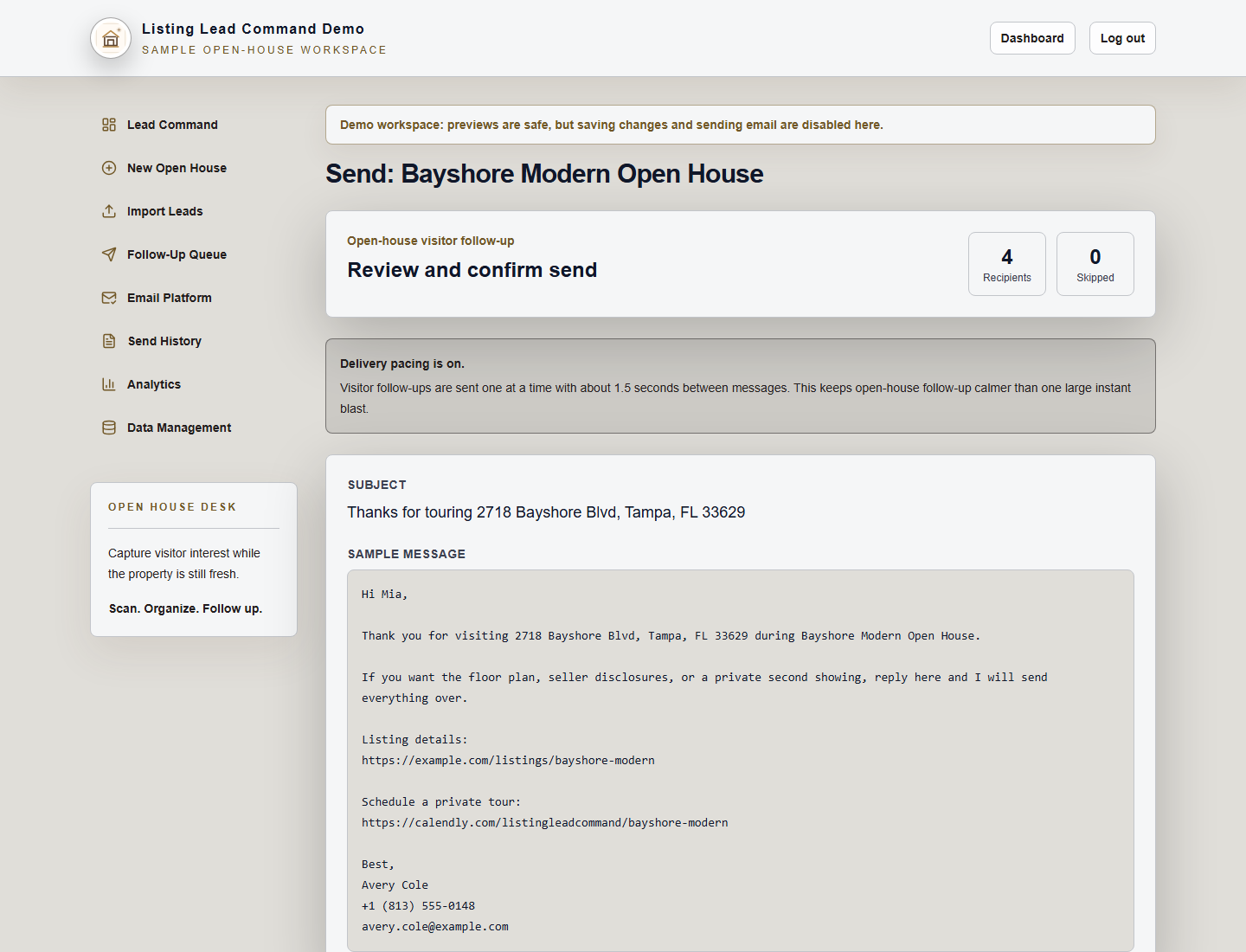Click the Data Management database icon
The height and width of the screenshot is (952, 1246).
pyautogui.click(x=109, y=428)
